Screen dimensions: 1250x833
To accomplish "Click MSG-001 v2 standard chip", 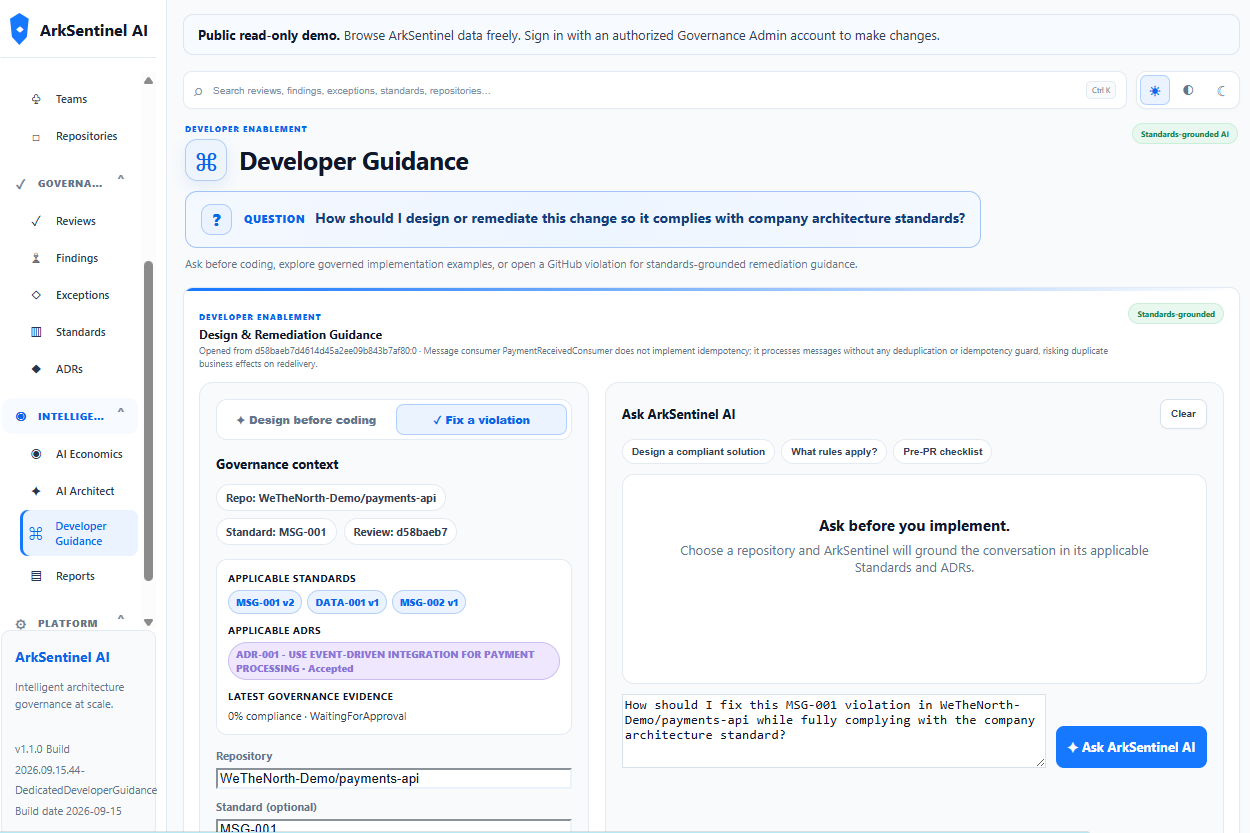I will 264,603.
